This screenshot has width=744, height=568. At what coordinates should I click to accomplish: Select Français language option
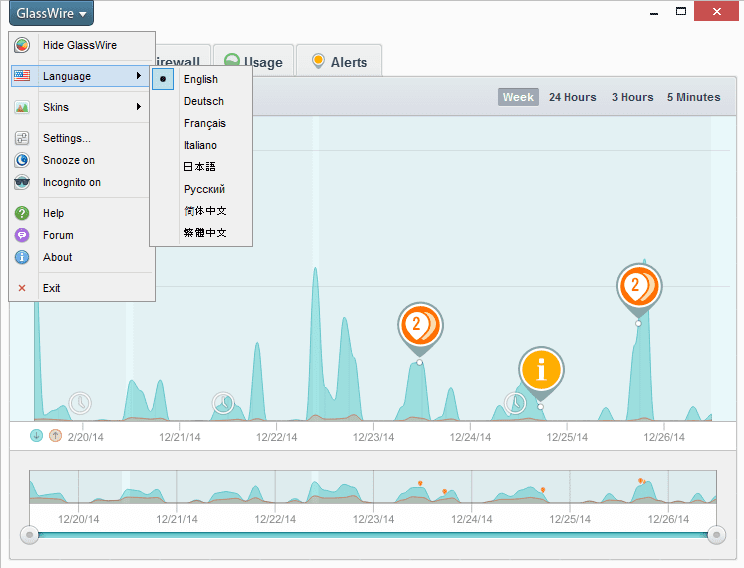pyautogui.click(x=201, y=123)
